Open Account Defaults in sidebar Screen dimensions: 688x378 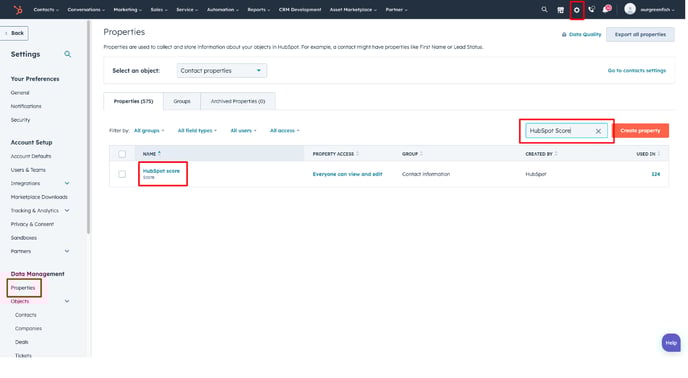click(x=31, y=156)
